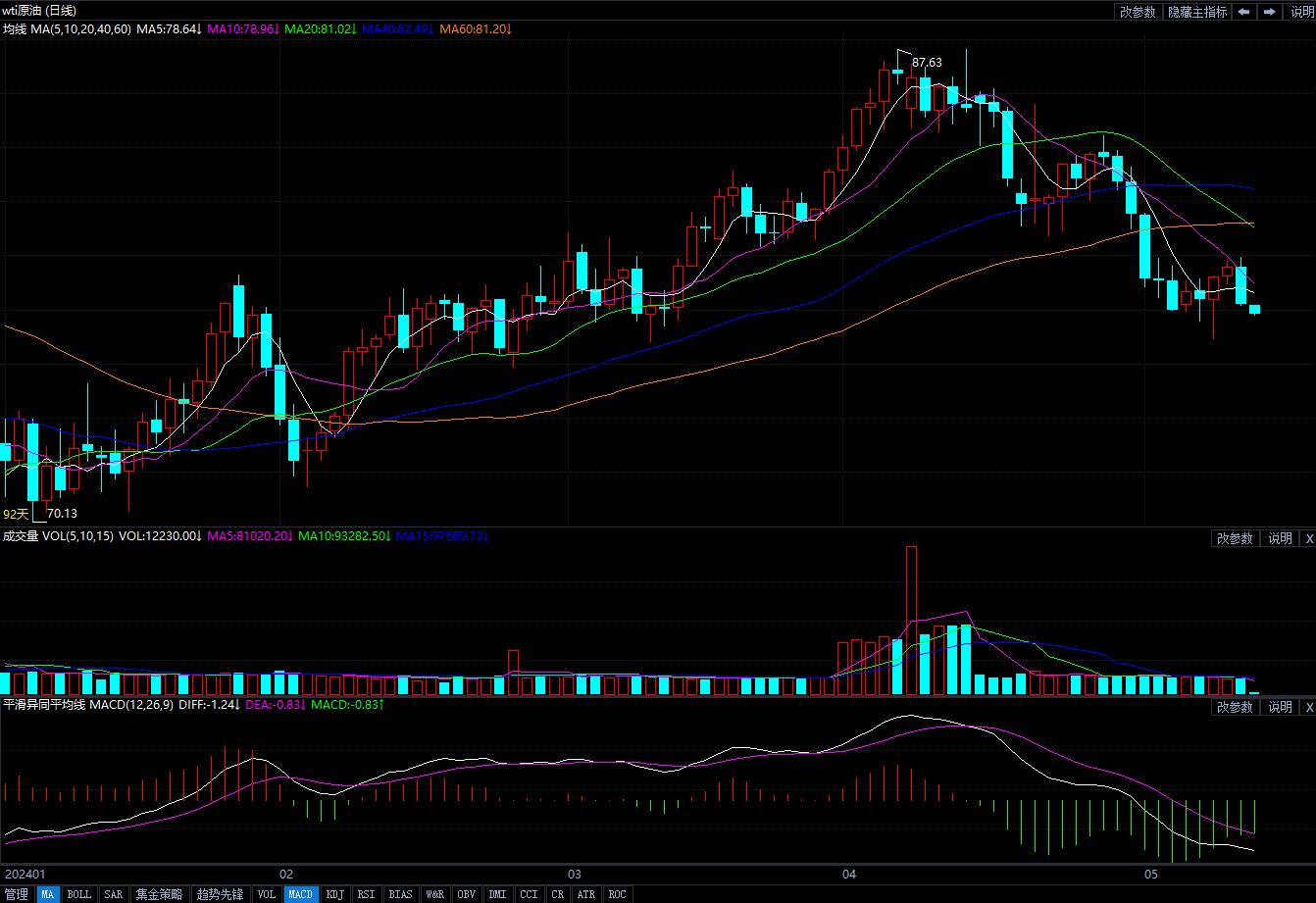This screenshot has width=1316, height=903.
Task: Click the DIFF:-1.24 value
Action: [x=210, y=705]
